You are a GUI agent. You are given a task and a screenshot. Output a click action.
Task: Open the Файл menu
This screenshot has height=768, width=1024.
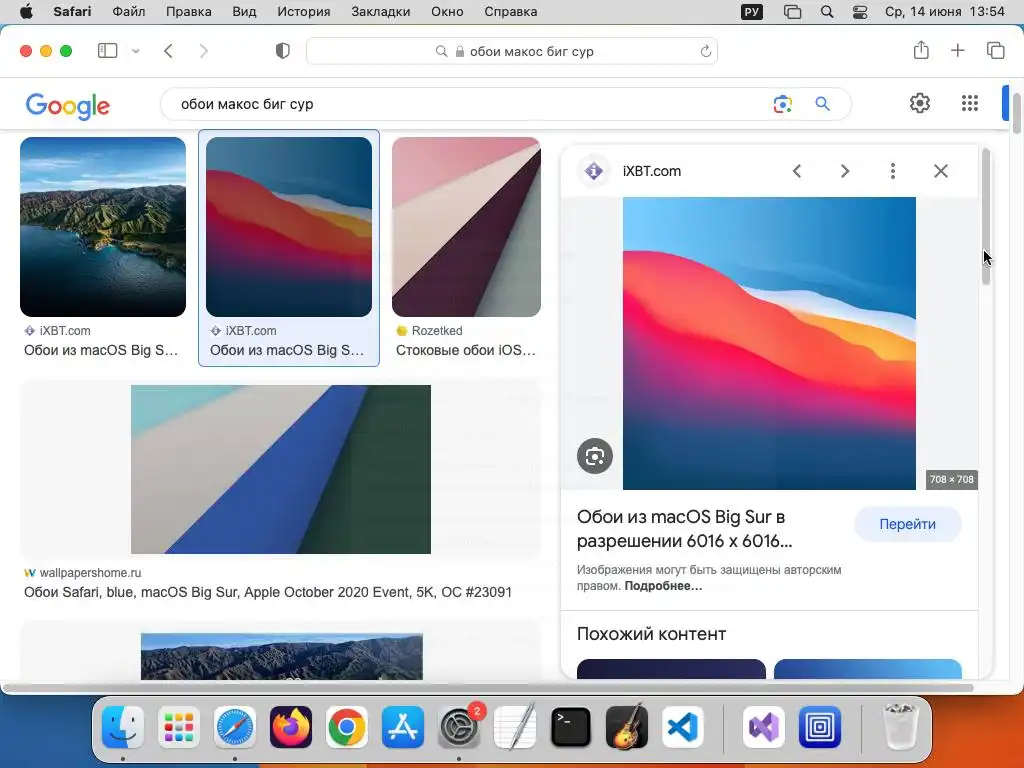click(x=129, y=12)
